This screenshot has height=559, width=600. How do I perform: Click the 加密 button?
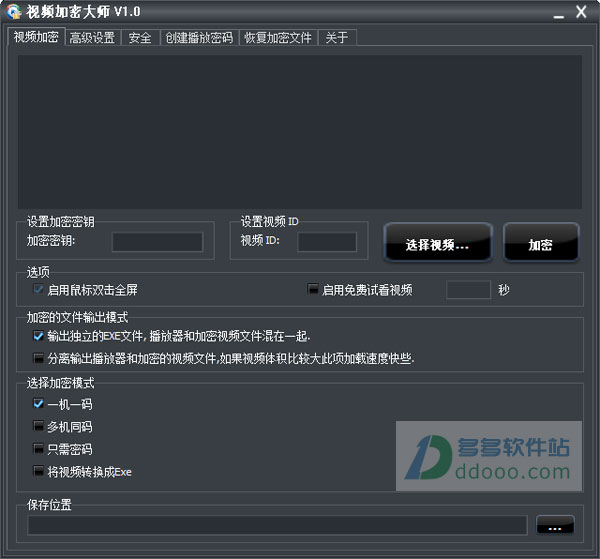pyautogui.click(x=541, y=243)
